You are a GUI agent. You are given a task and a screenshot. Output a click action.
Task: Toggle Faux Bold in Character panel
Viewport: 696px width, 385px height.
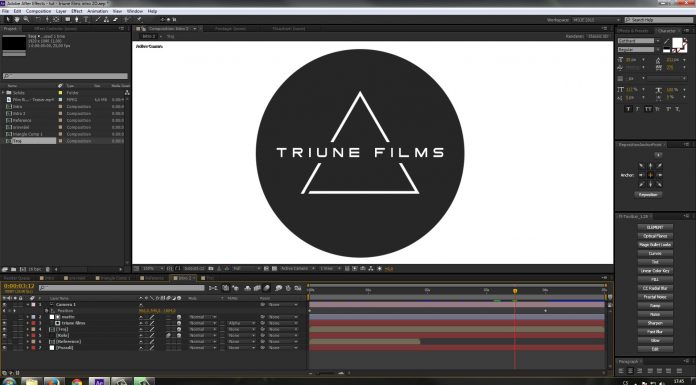click(628, 109)
